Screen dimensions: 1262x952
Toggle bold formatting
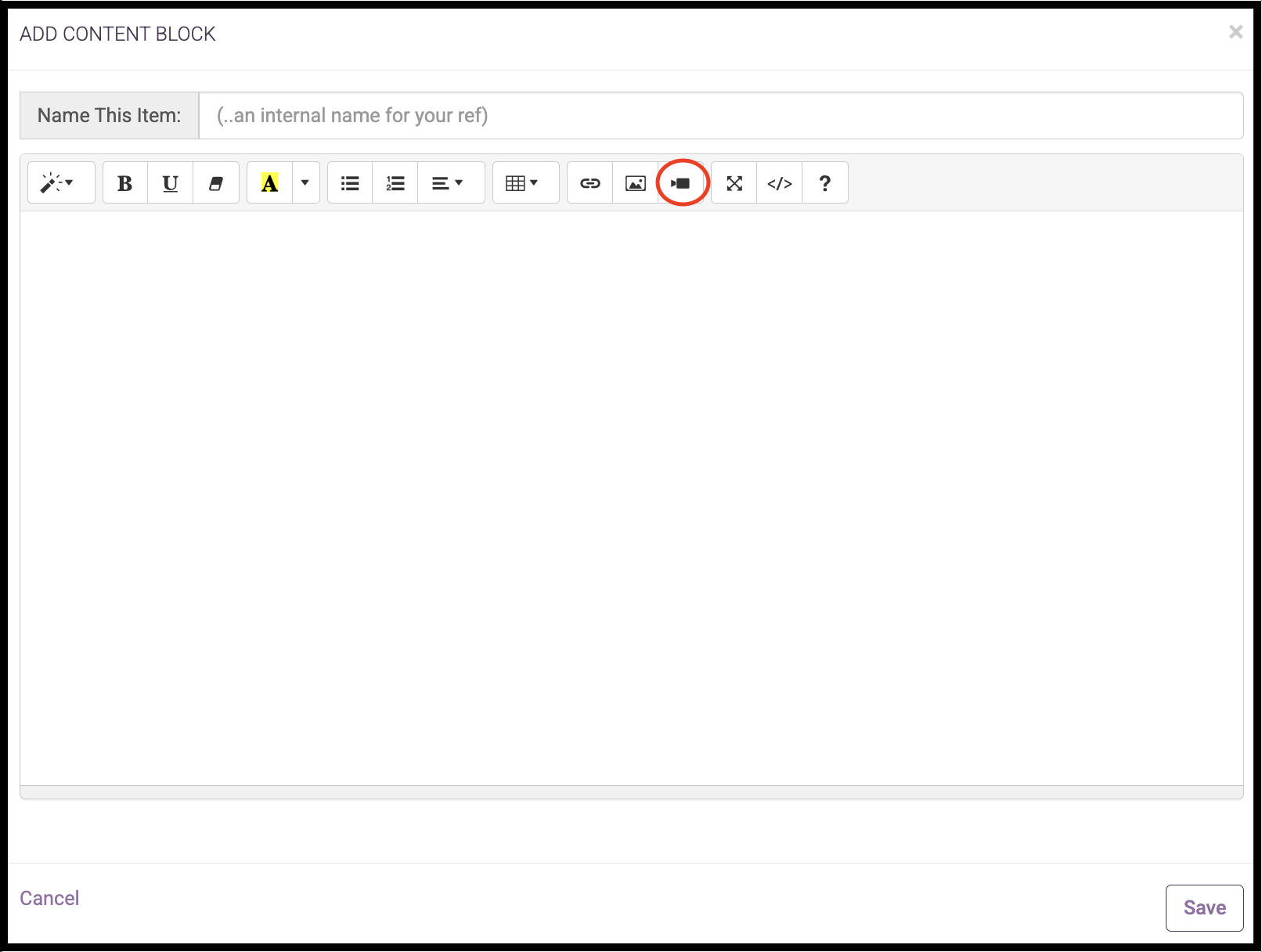point(125,183)
